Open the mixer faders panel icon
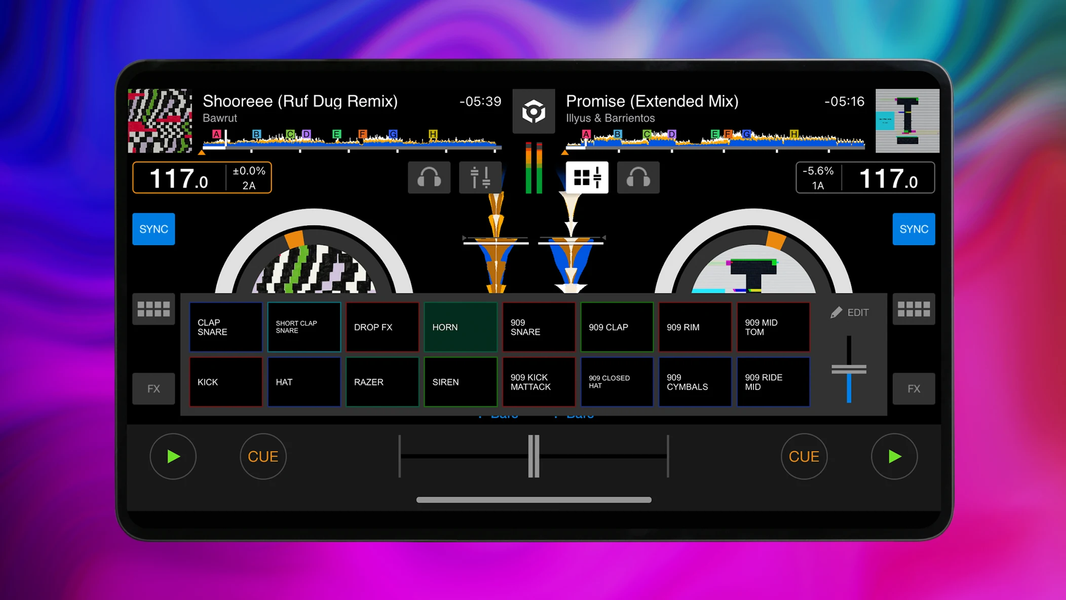This screenshot has height=600, width=1066. click(479, 177)
